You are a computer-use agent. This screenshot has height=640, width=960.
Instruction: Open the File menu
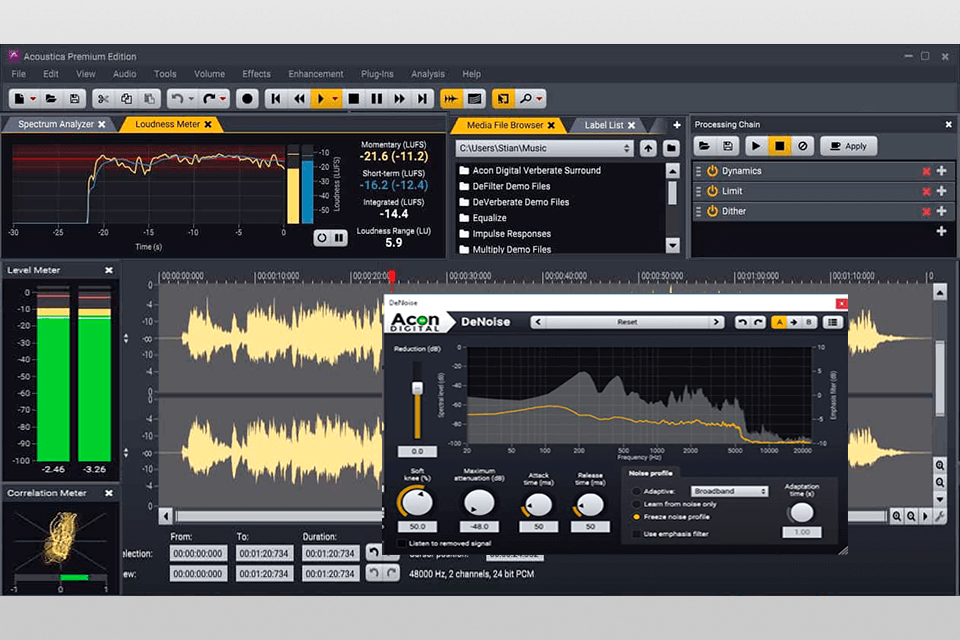[18, 73]
